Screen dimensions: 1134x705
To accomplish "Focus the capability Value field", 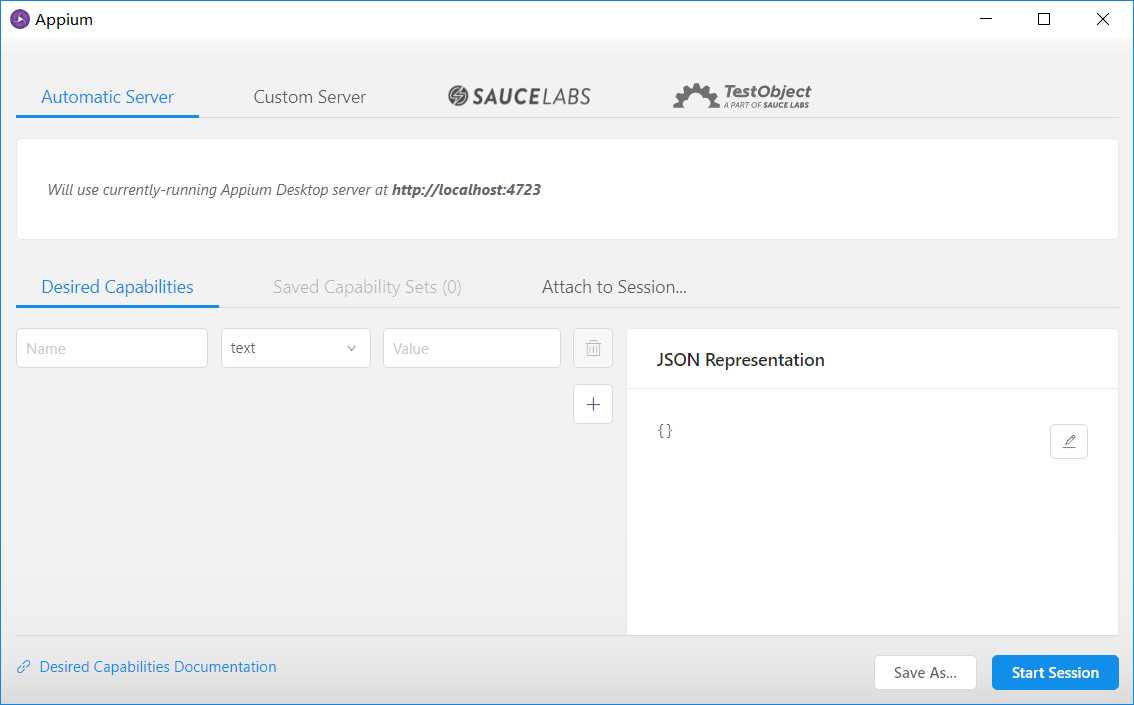I will coord(472,348).
